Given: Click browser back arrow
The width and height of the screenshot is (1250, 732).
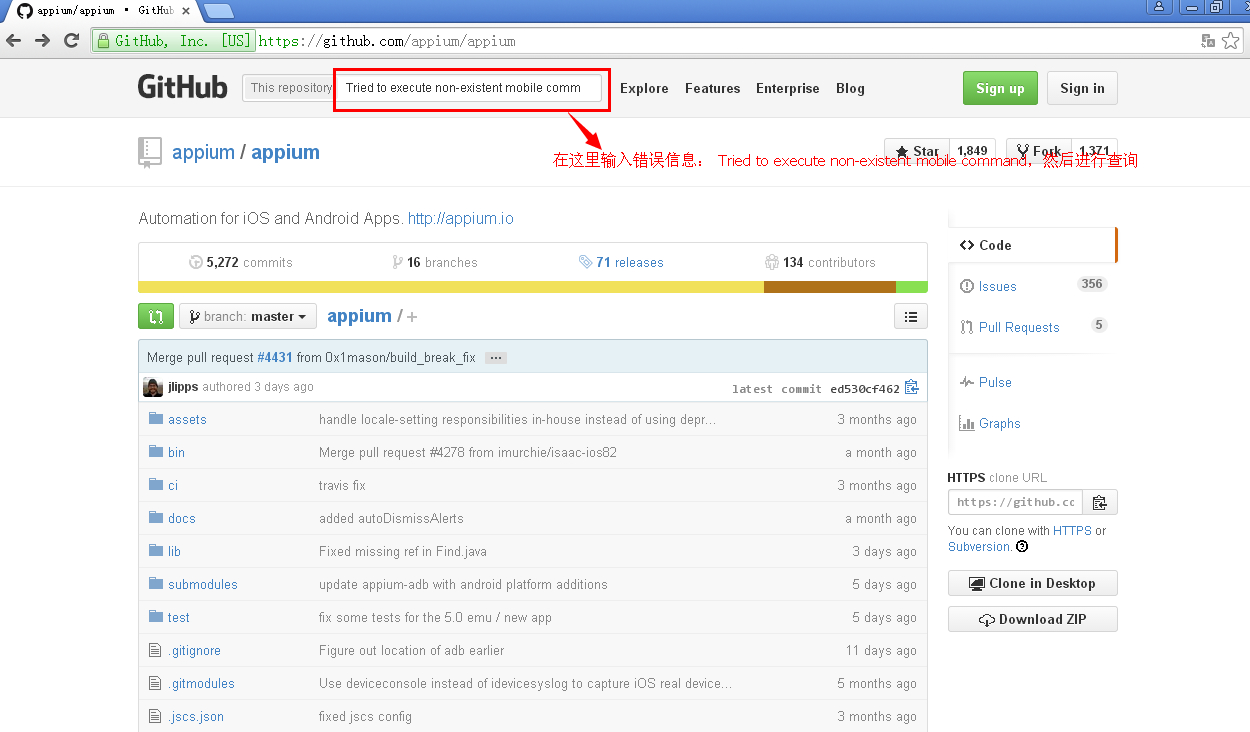Looking at the screenshot, I should [x=13, y=41].
